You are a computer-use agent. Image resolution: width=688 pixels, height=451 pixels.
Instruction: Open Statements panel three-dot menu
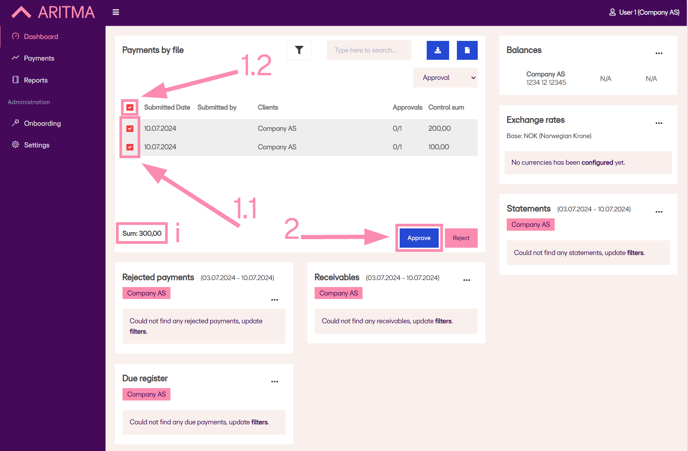(659, 212)
